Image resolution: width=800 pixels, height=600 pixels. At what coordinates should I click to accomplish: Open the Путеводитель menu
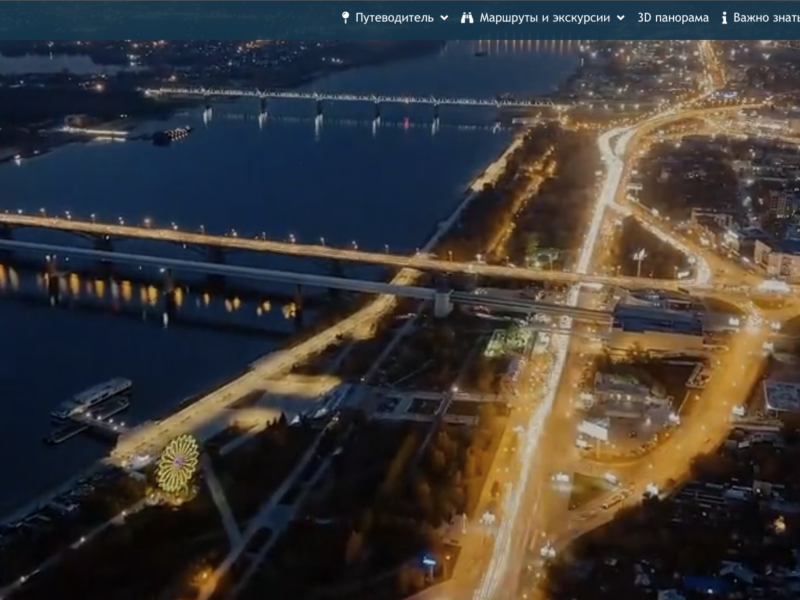click(x=394, y=18)
